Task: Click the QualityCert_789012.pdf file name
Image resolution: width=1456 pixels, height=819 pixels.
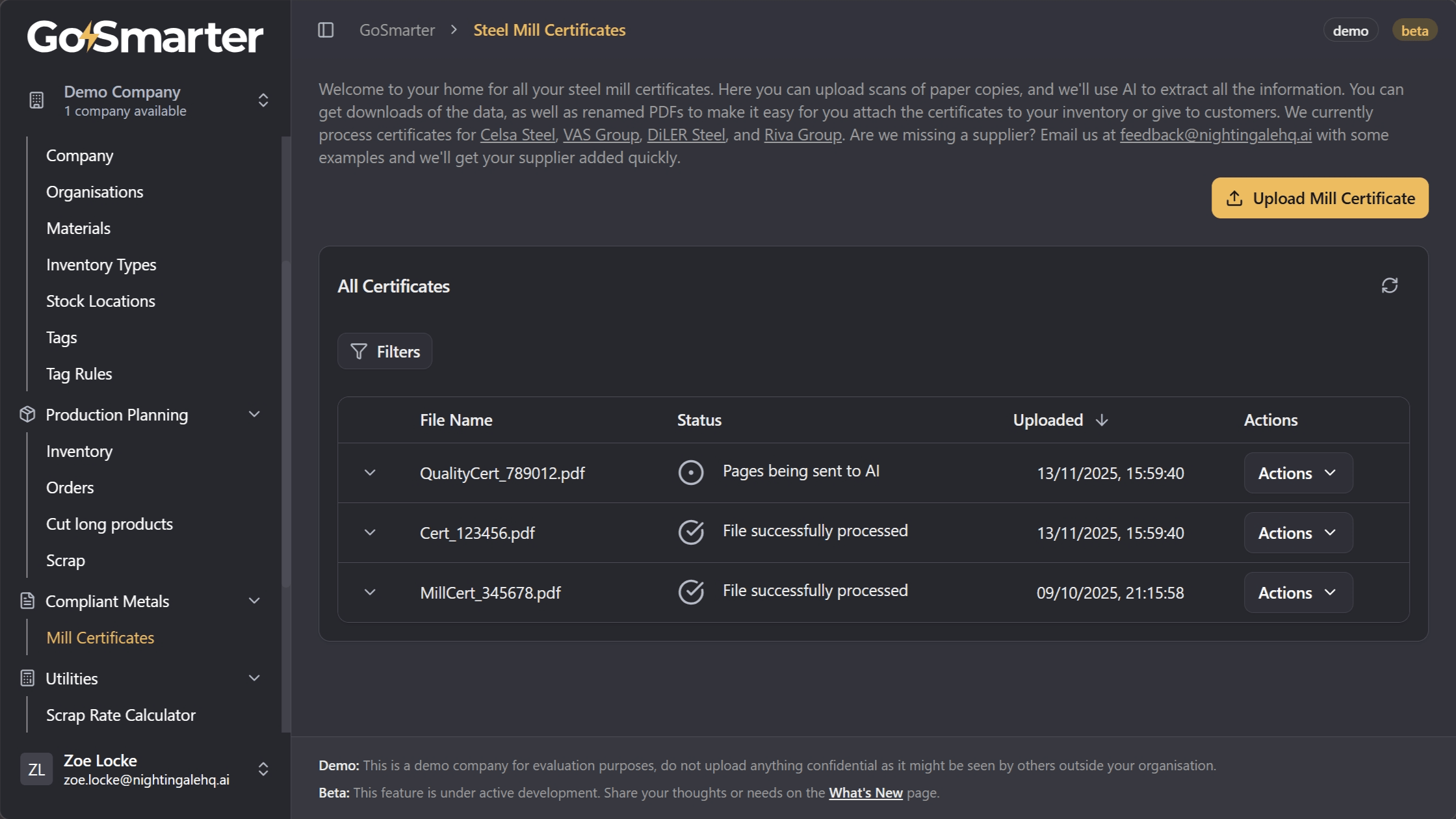Action: pyautogui.click(x=502, y=473)
